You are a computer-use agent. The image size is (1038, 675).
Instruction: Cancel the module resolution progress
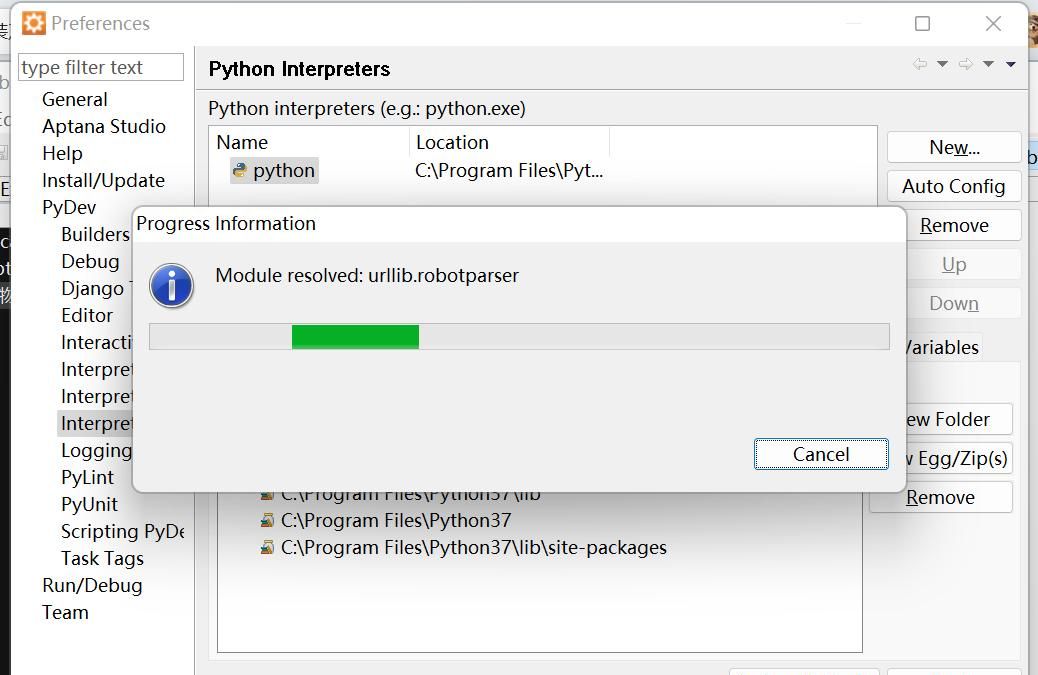click(x=820, y=453)
